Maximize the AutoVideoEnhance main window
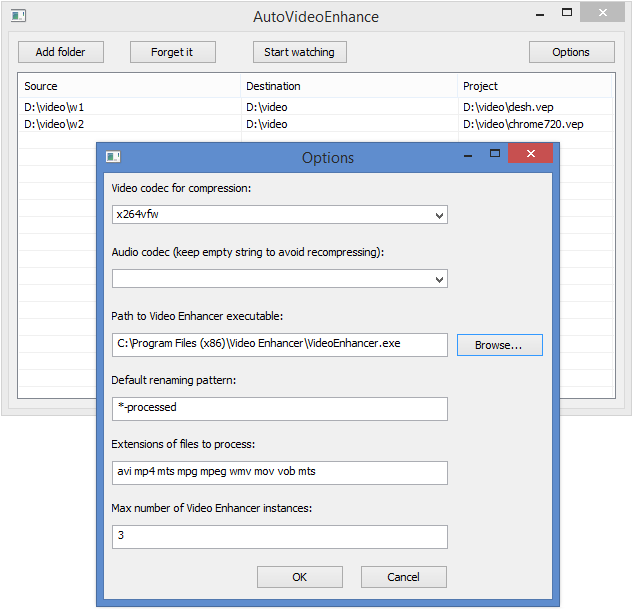This screenshot has height=609, width=632. coord(567,12)
